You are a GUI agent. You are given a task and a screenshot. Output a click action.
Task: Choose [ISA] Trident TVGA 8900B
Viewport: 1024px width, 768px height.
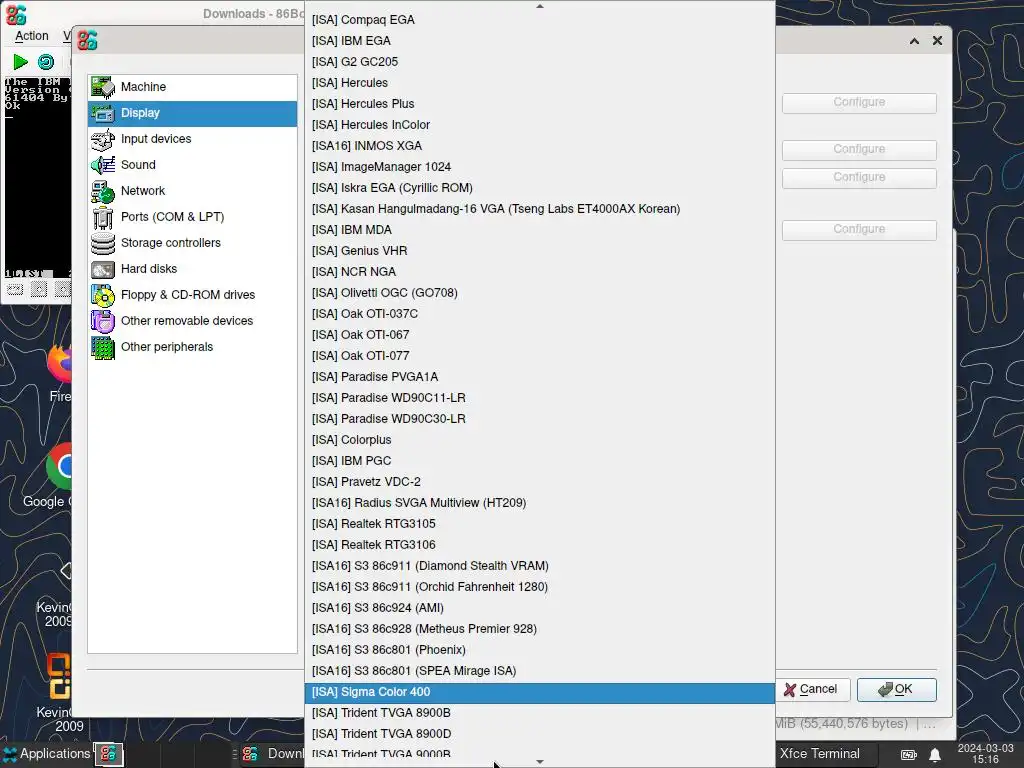539,713
